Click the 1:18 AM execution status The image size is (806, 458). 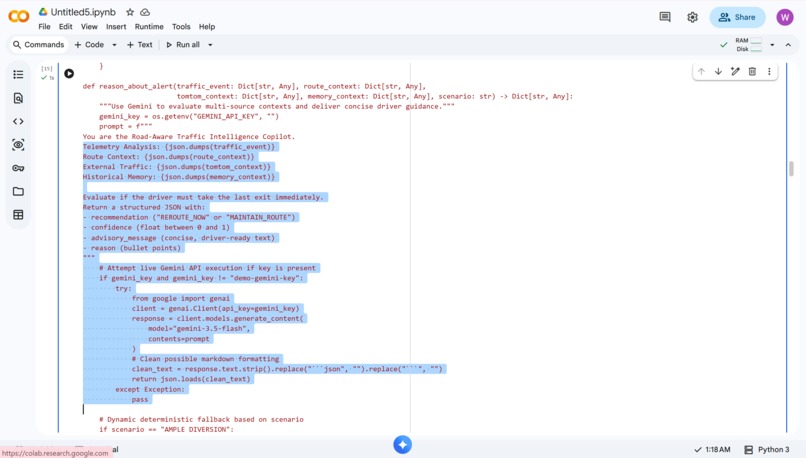click(x=712, y=449)
